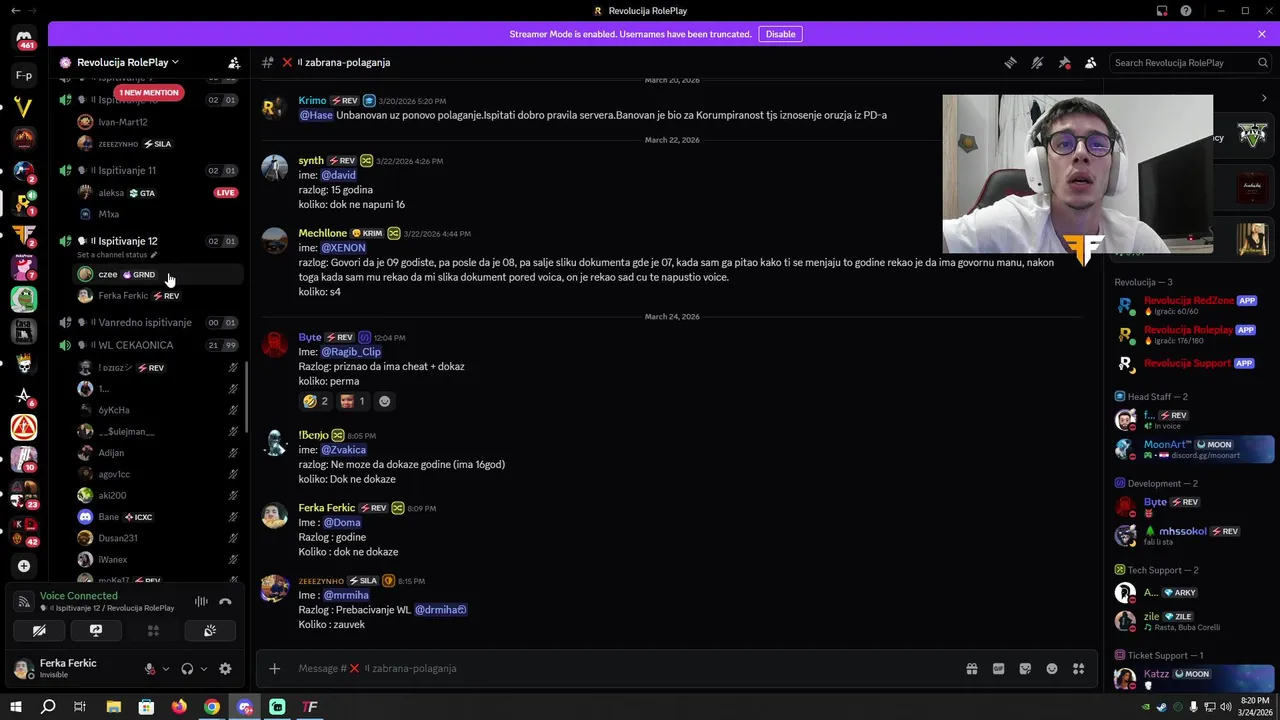Open notification settings bell icon
Screen dimensions: 1280x720
tap(1037, 62)
